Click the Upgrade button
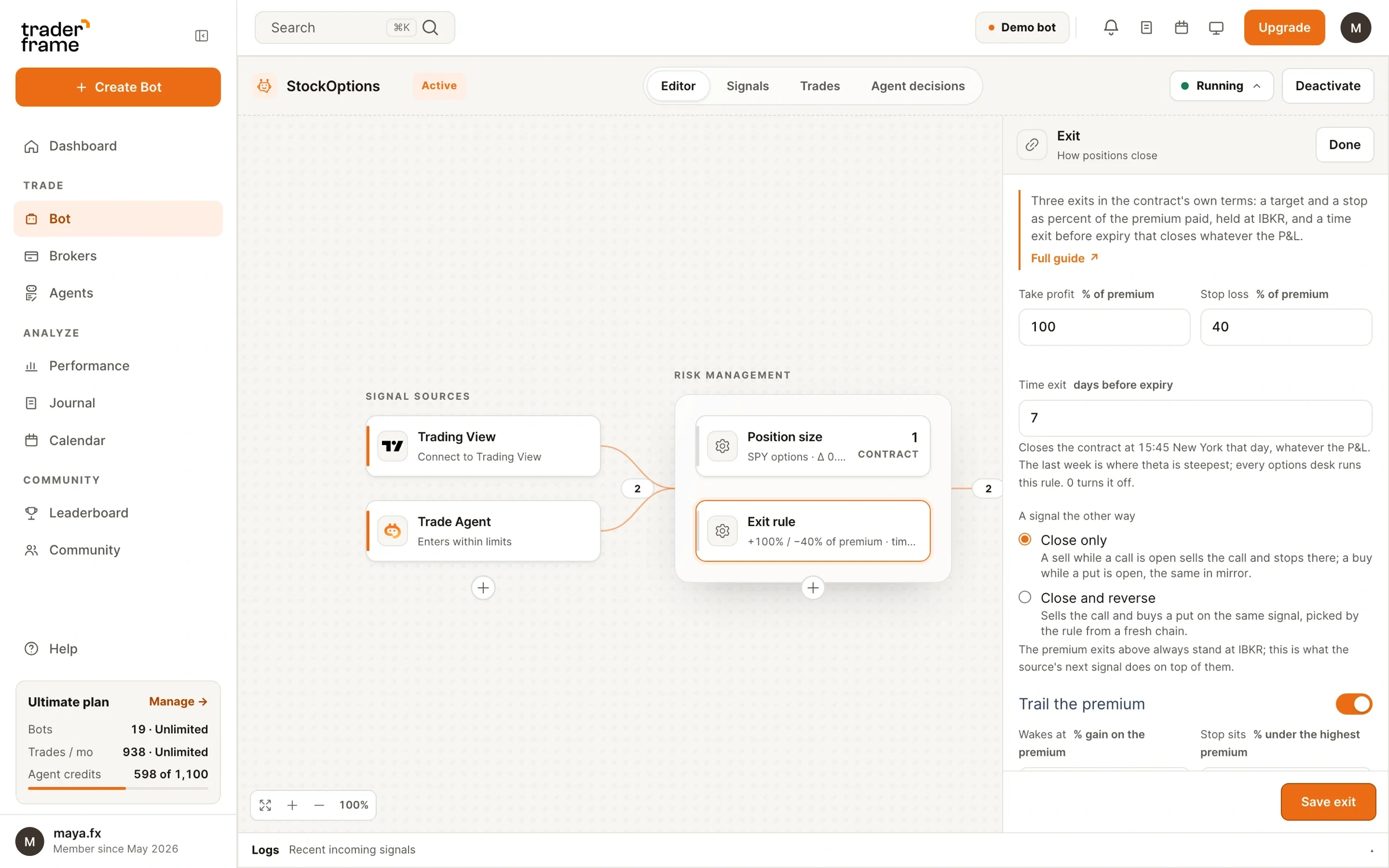This screenshot has width=1389, height=868. coord(1284,27)
